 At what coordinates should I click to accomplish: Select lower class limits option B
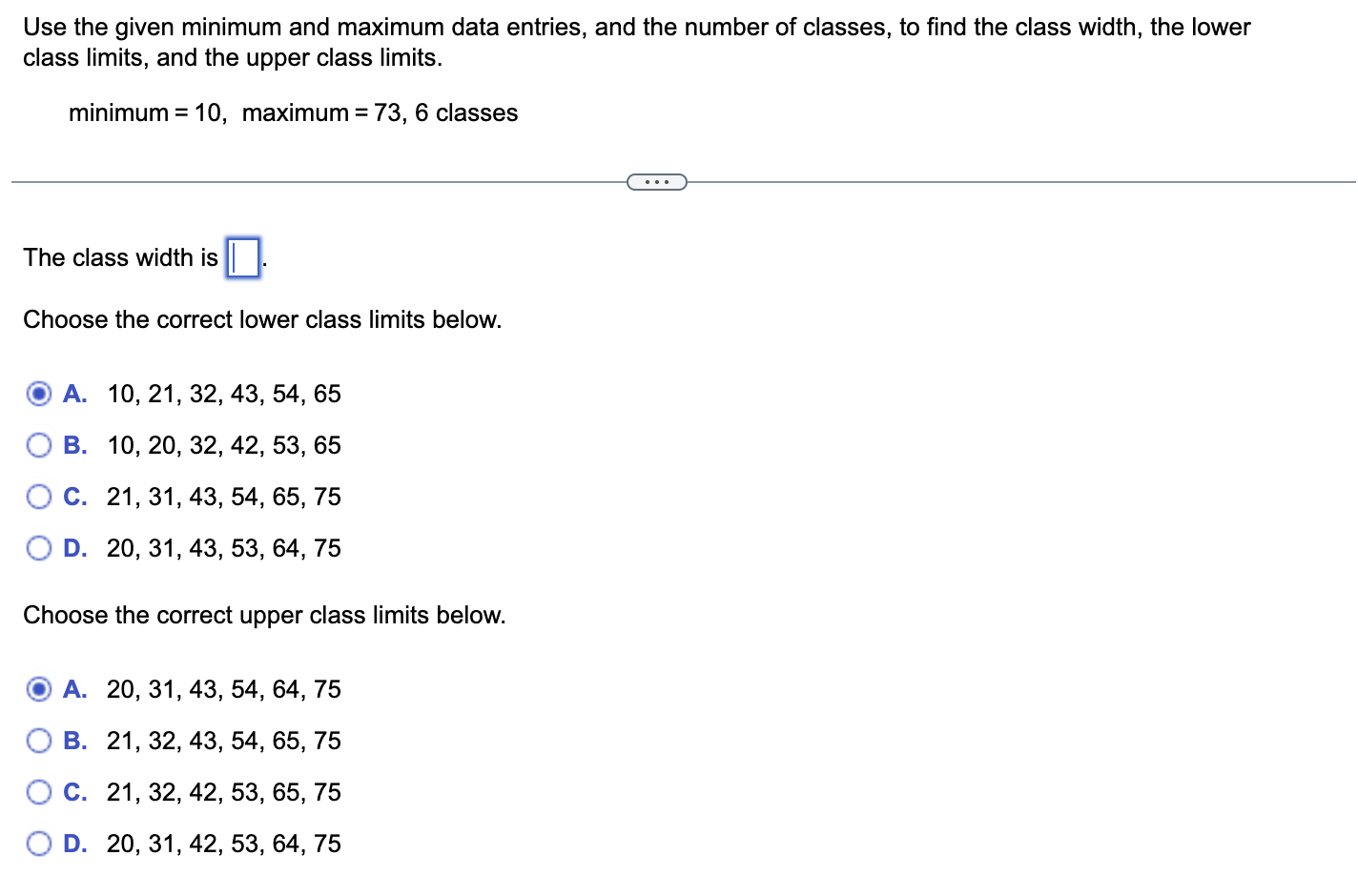(x=39, y=445)
